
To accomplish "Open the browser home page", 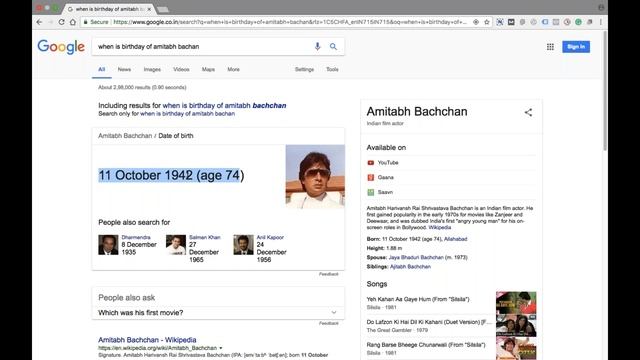I will pyautogui.click(x=73, y=22).
